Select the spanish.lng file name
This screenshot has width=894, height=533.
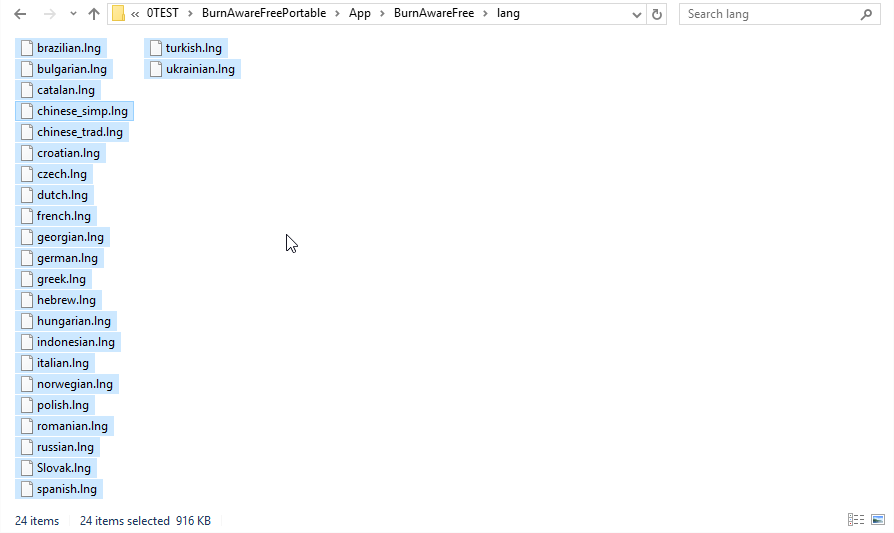[67, 489]
